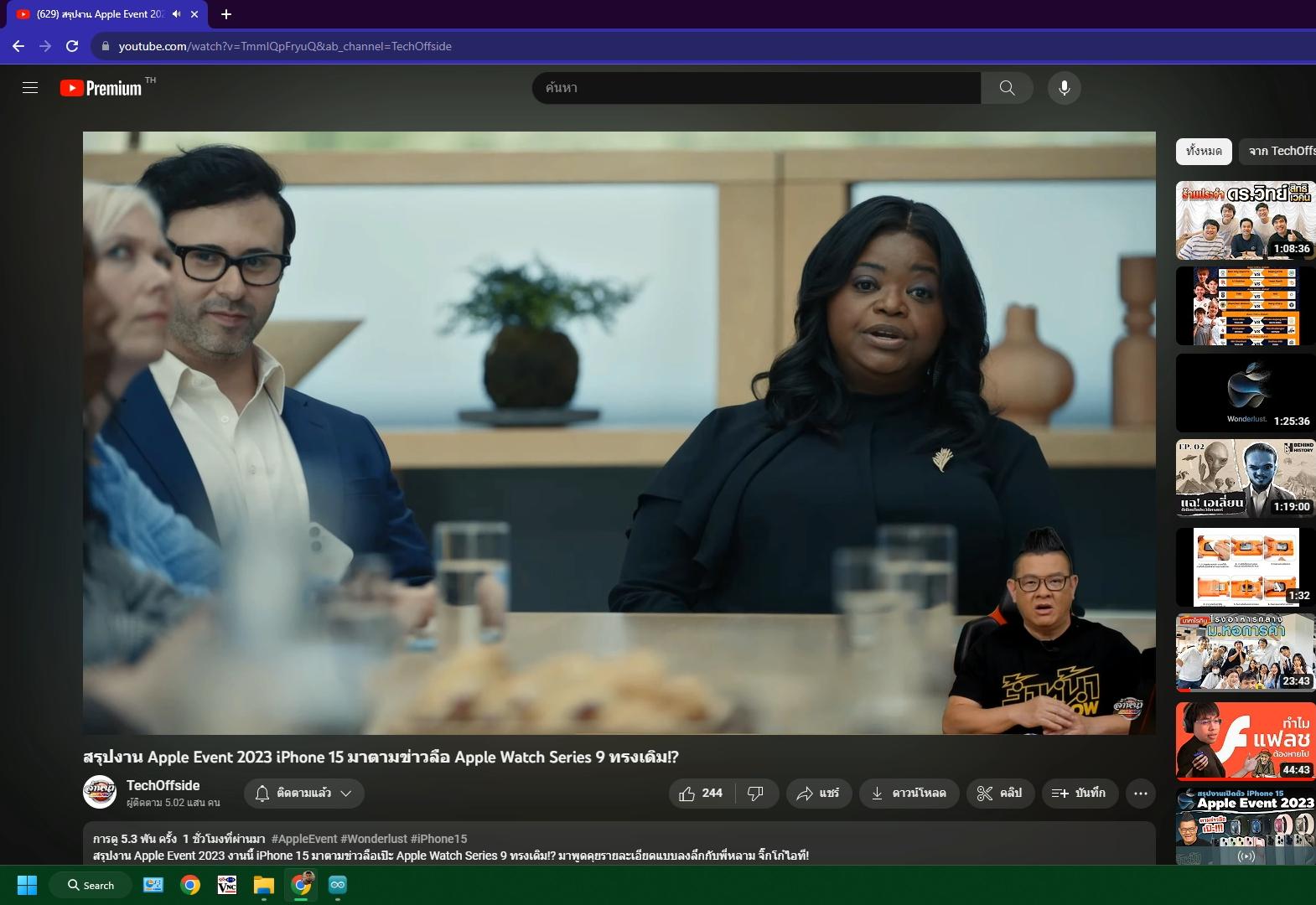Open a new browser tab
The height and width of the screenshot is (905, 1316).
226,14
